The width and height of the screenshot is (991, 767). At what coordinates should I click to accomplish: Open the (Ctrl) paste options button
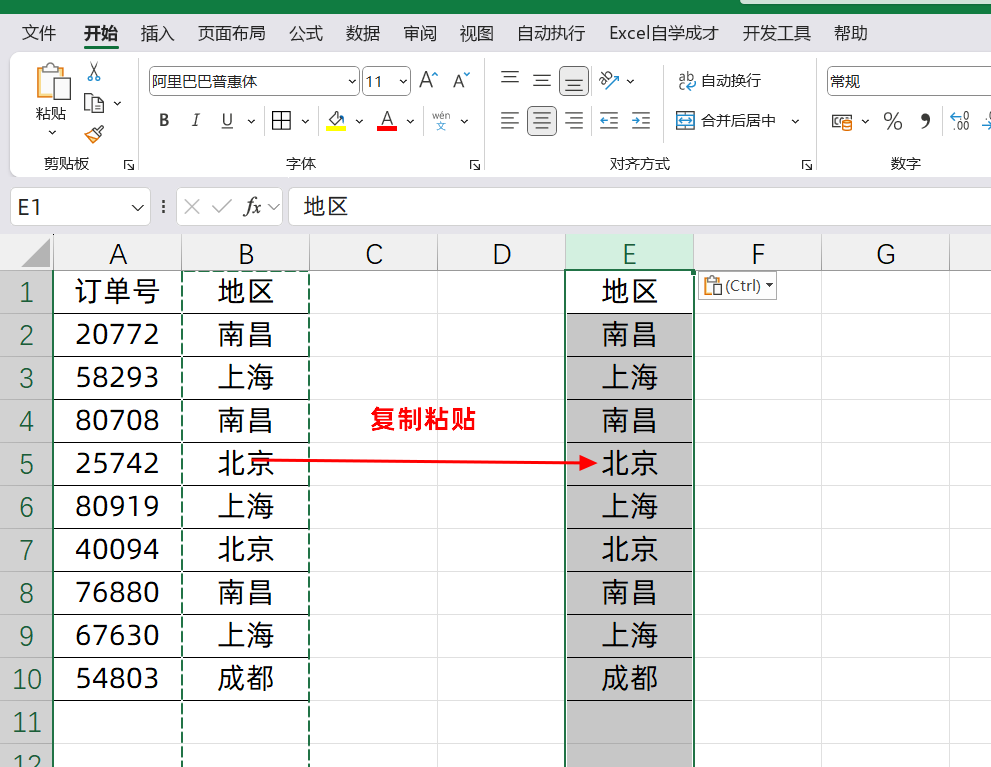click(738, 286)
